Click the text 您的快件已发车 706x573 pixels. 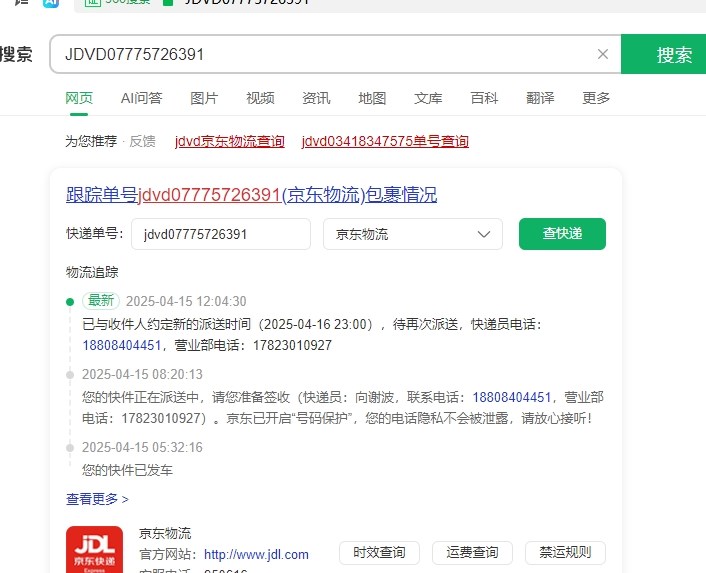(127, 470)
